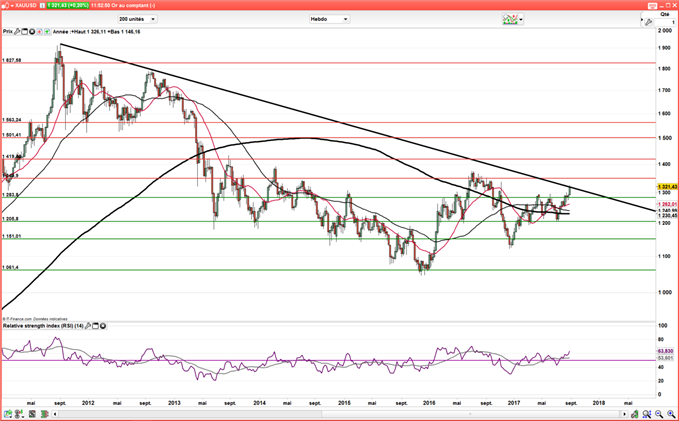Click the info icon next to XAUUSD
679x421 pixels.
point(42,6)
